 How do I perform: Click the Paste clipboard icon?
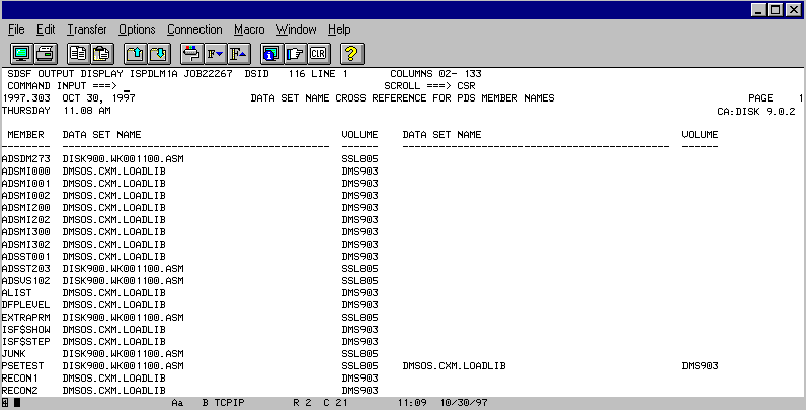click(x=102, y=53)
